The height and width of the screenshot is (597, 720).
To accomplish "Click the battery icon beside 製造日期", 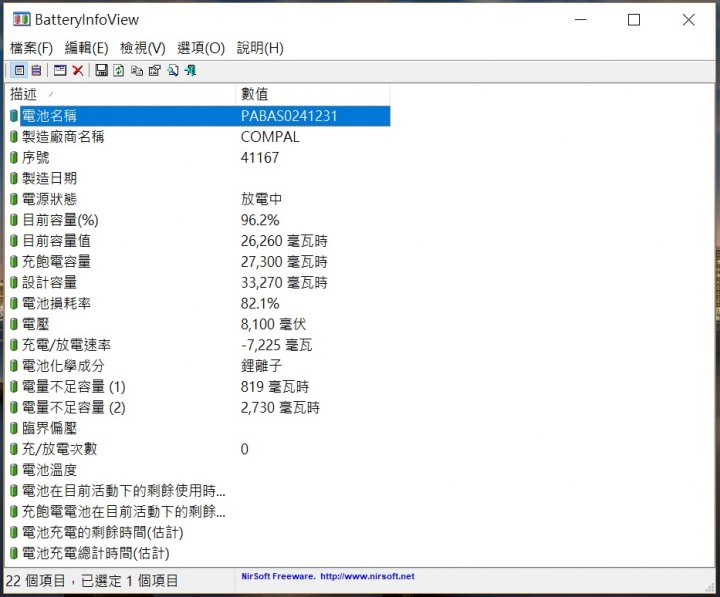I will pyautogui.click(x=14, y=178).
